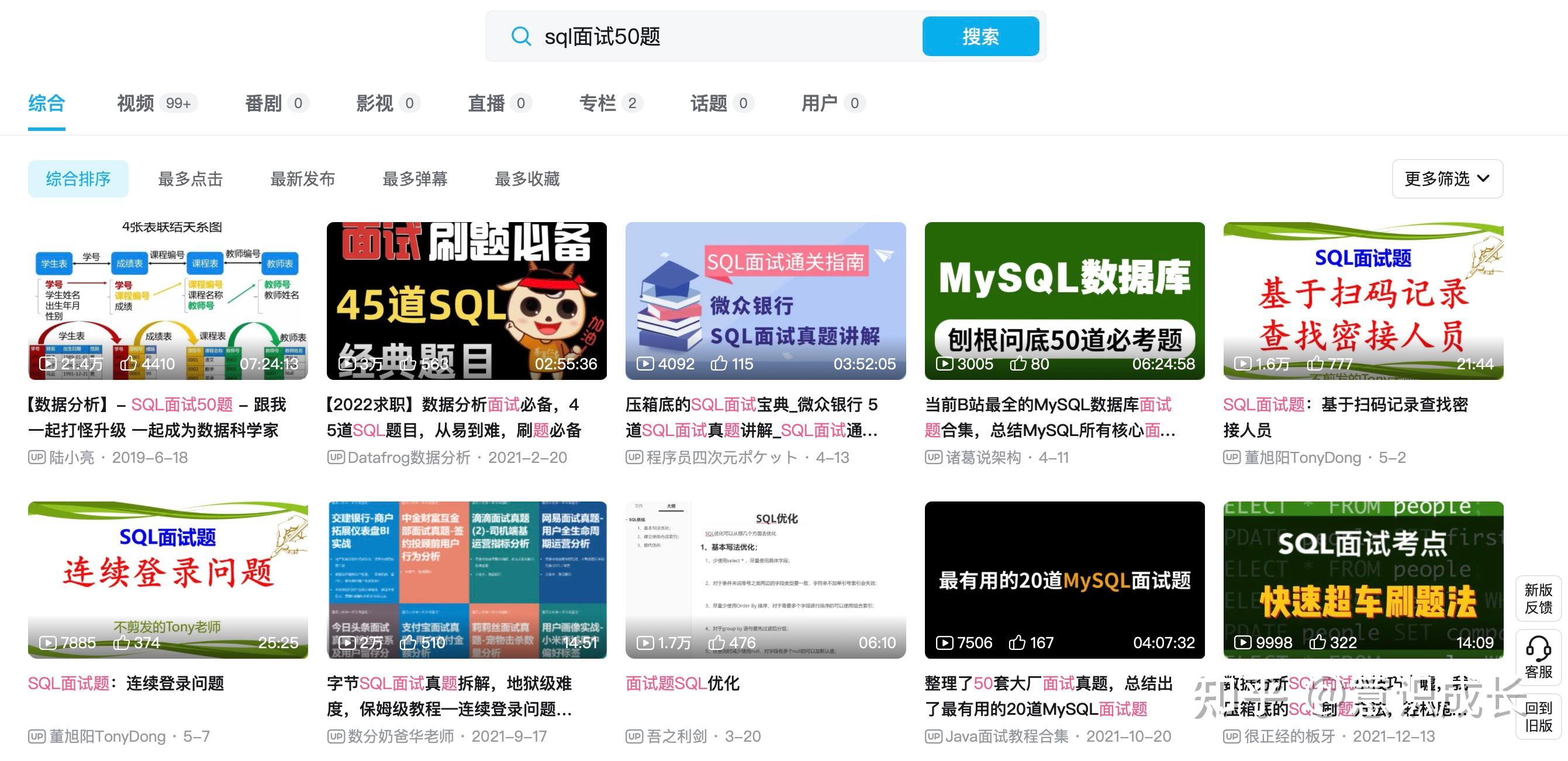
Task: Enable the 最多收藏 sort option
Action: (x=527, y=179)
